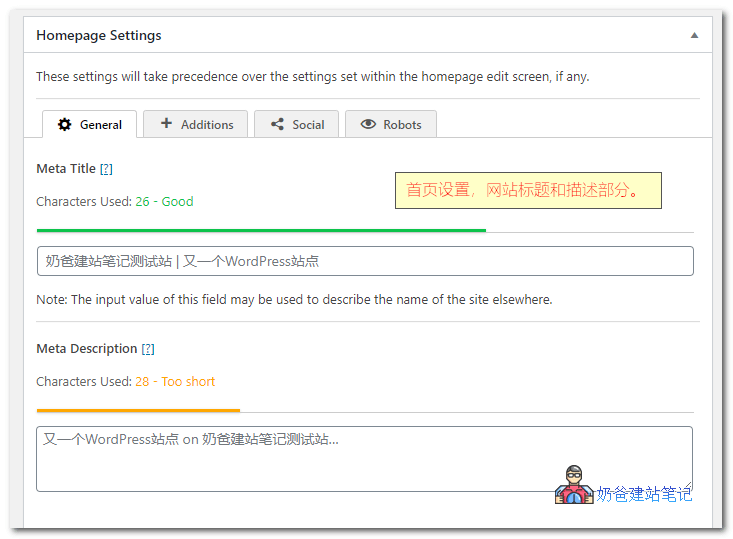Click the settings precedence description text
Viewport: 733px width, 539px height.
(x=312, y=77)
